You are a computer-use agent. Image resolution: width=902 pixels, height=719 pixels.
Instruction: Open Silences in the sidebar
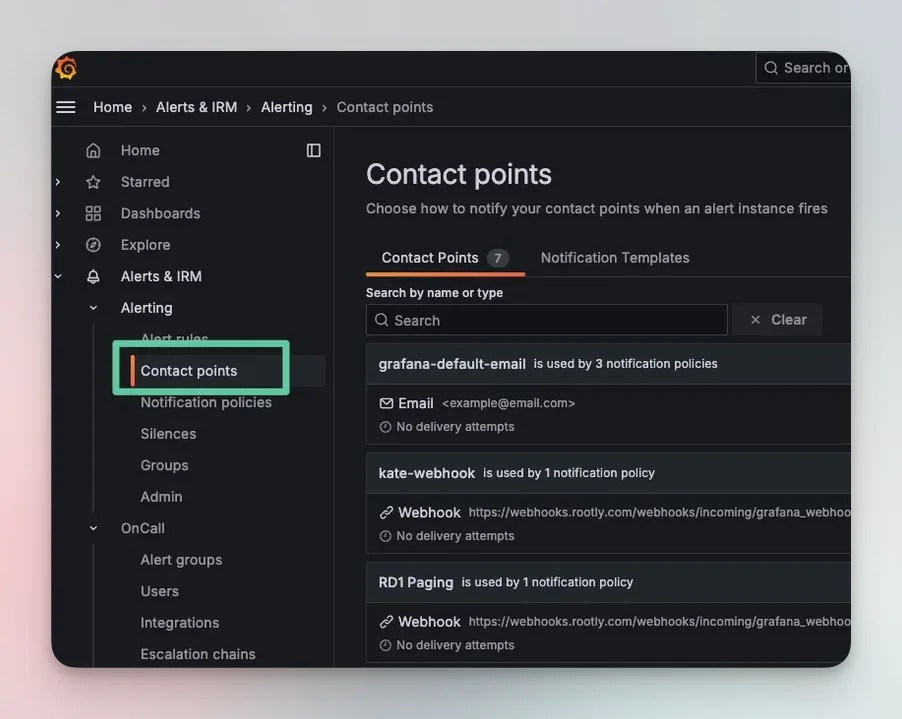[x=168, y=434]
